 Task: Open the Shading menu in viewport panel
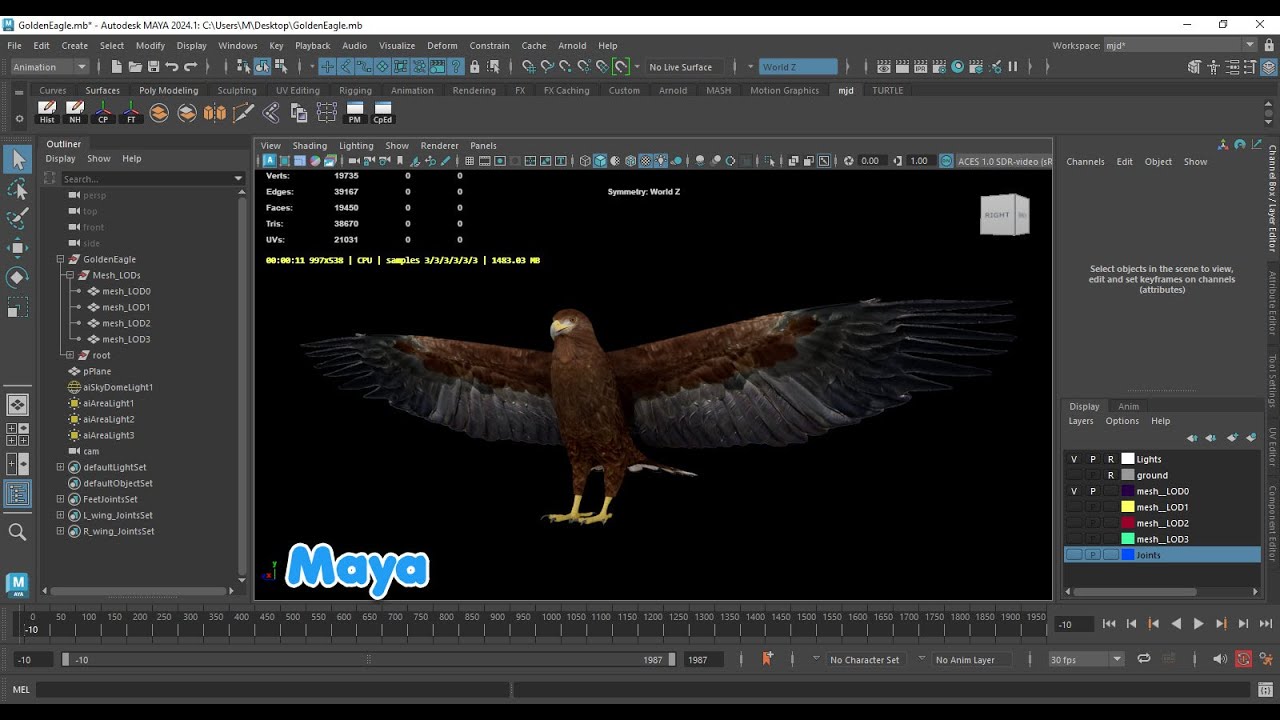click(309, 145)
